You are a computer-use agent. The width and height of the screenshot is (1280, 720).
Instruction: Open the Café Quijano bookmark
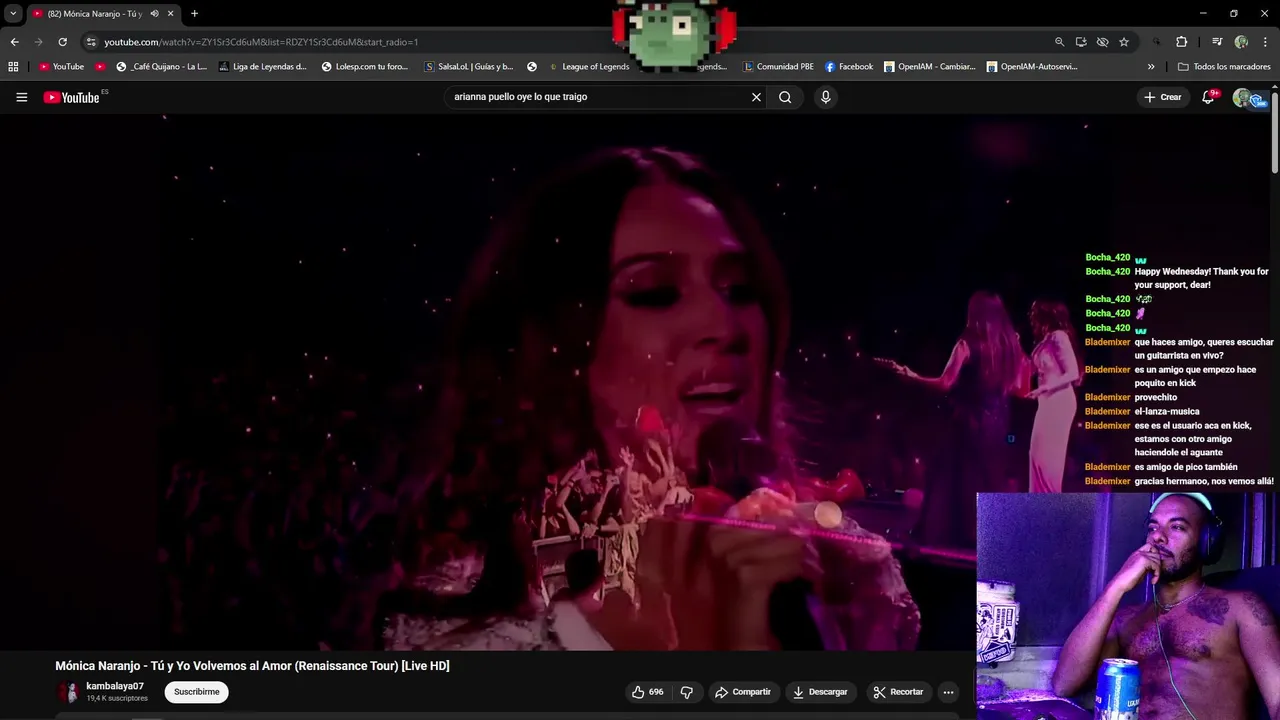coord(161,67)
